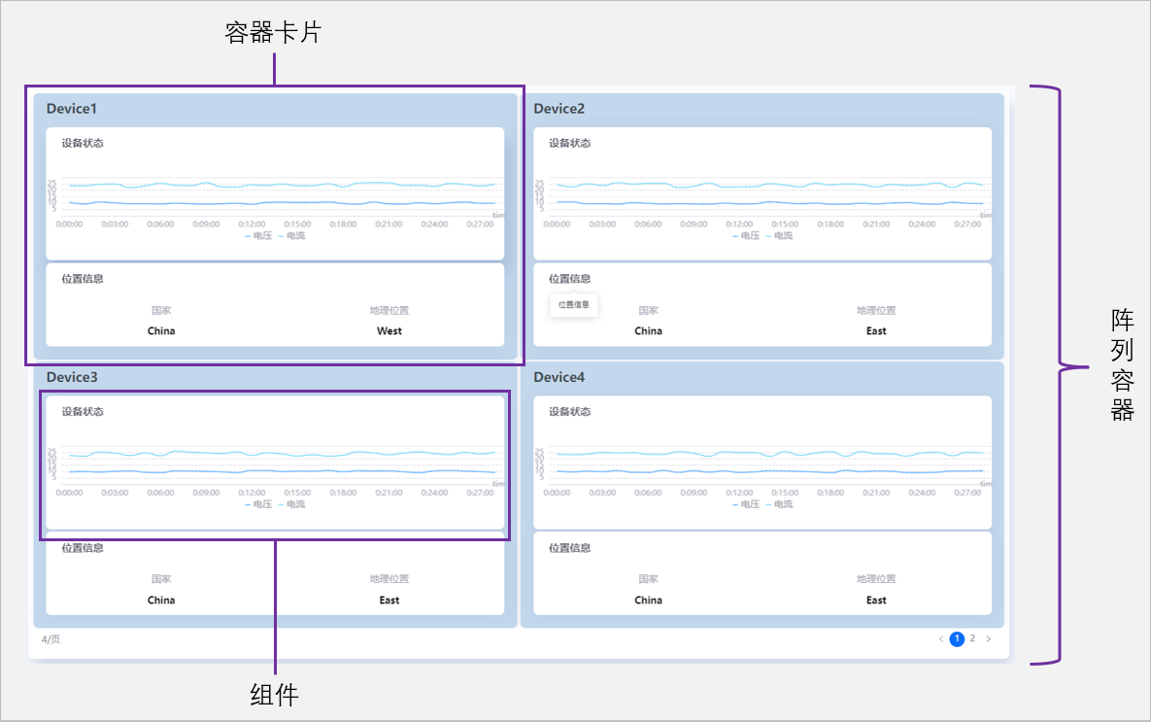Hide 电流 series in Device3 chart
Screen dimensions: 1151x722
[292, 504]
